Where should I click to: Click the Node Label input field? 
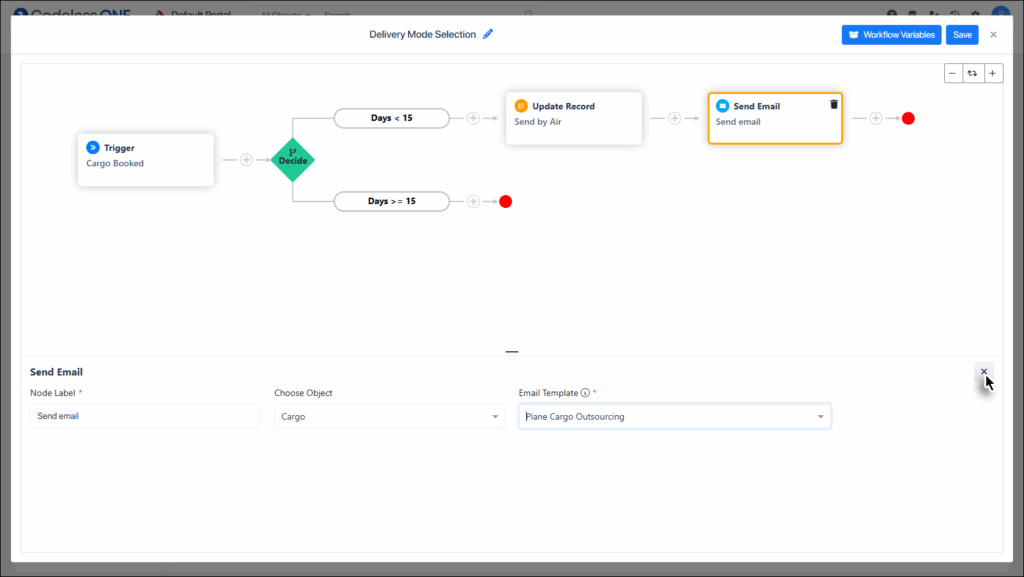pos(145,416)
